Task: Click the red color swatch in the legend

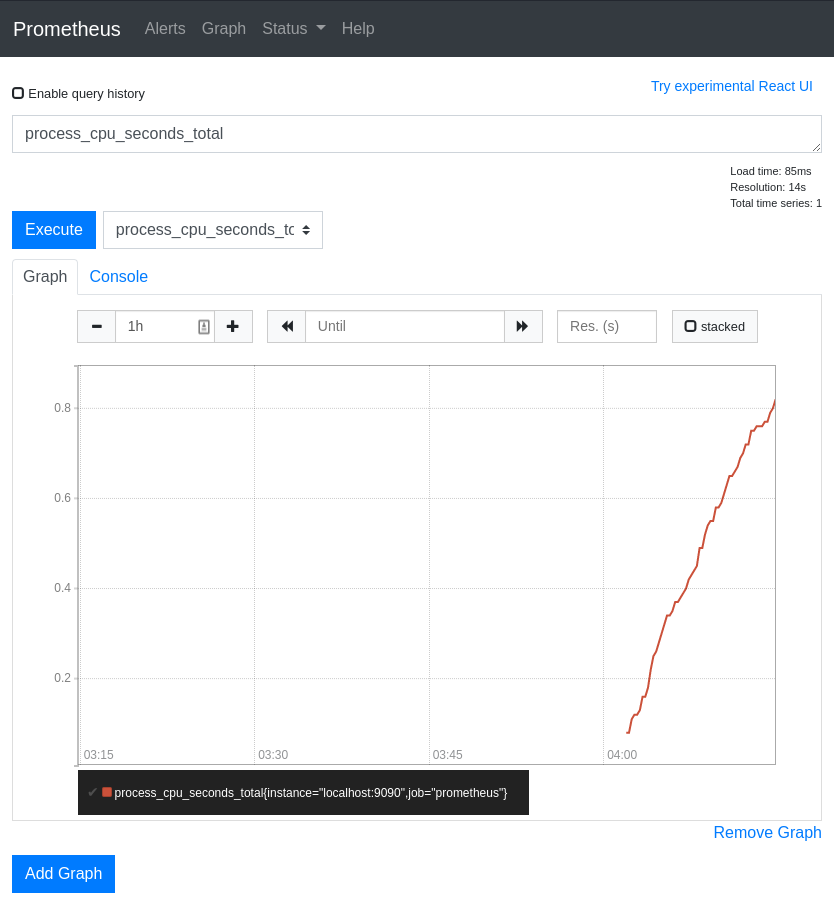Action: click(108, 792)
